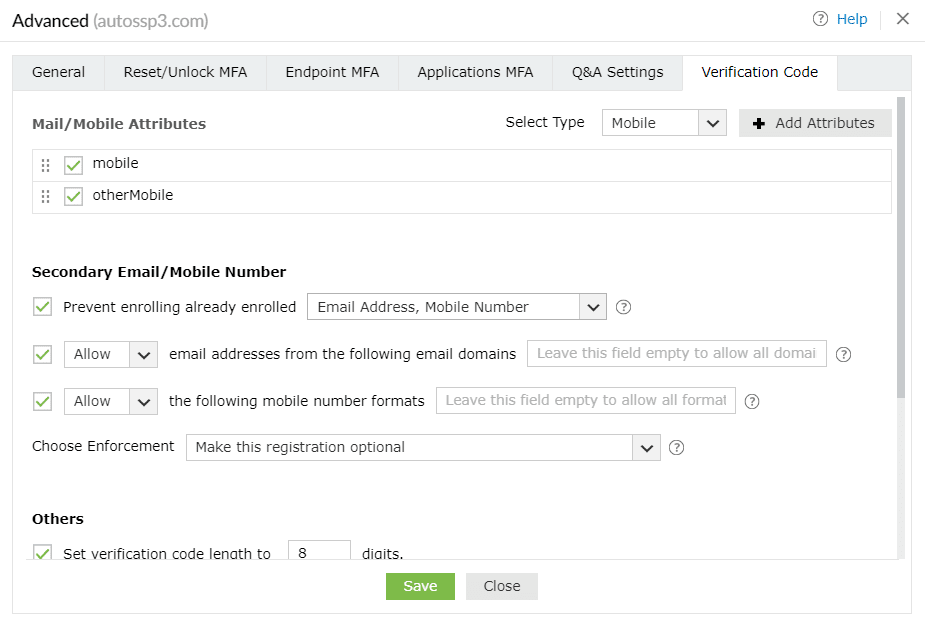Close the Advanced dialog with X icon

coord(903,19)
